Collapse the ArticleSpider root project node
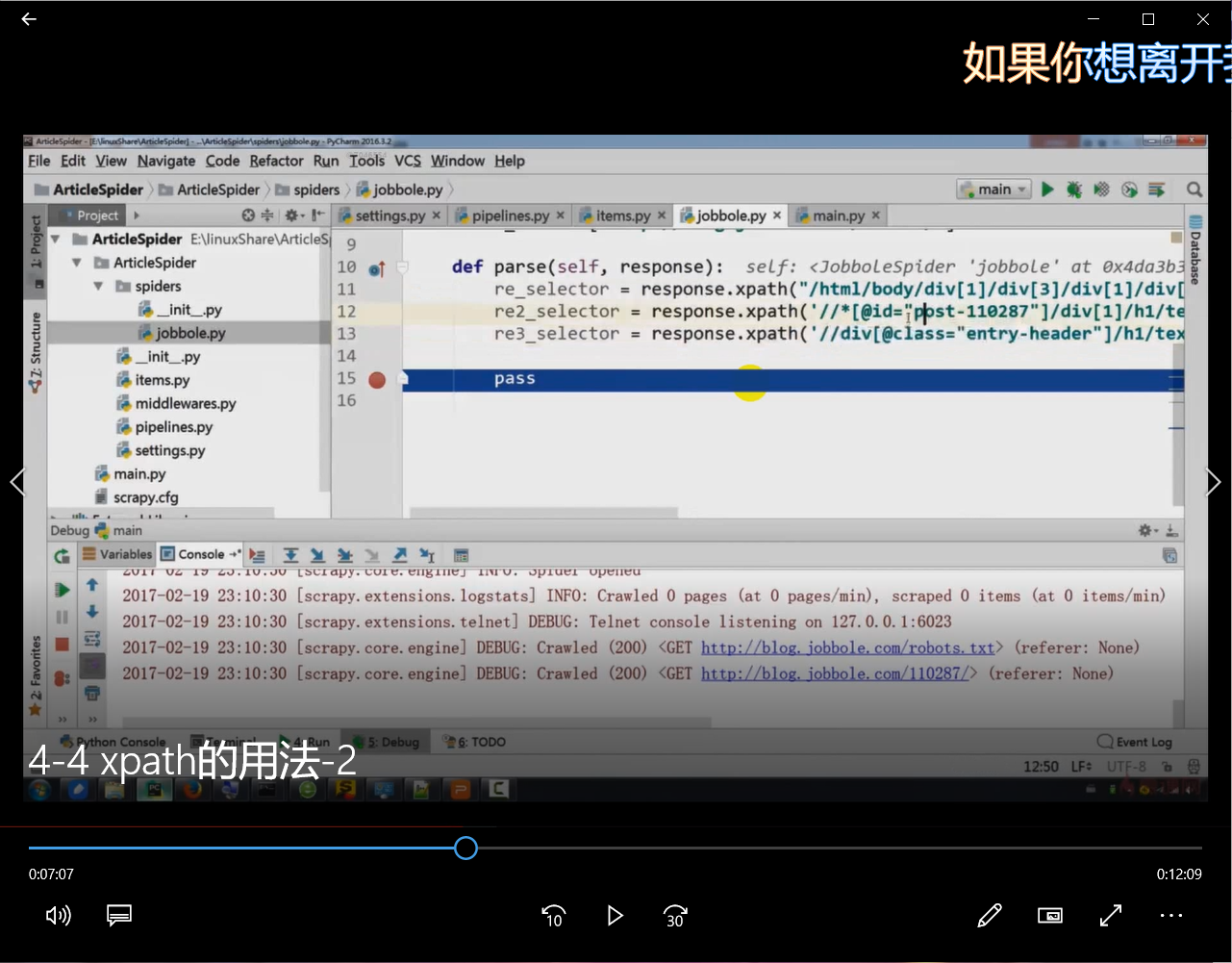 pos(56,239)
